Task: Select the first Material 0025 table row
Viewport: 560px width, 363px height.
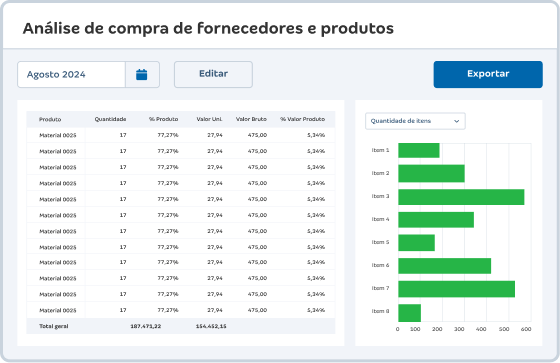Action: click(181, 135)
